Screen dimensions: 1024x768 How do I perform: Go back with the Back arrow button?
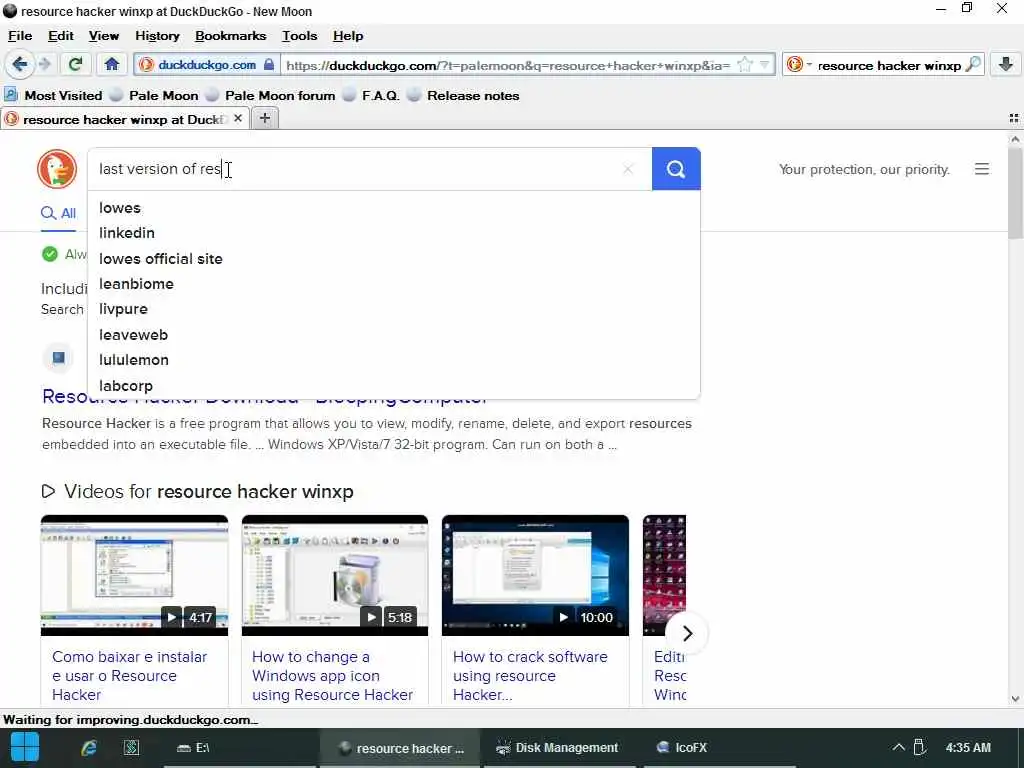(x=19, y=64)
